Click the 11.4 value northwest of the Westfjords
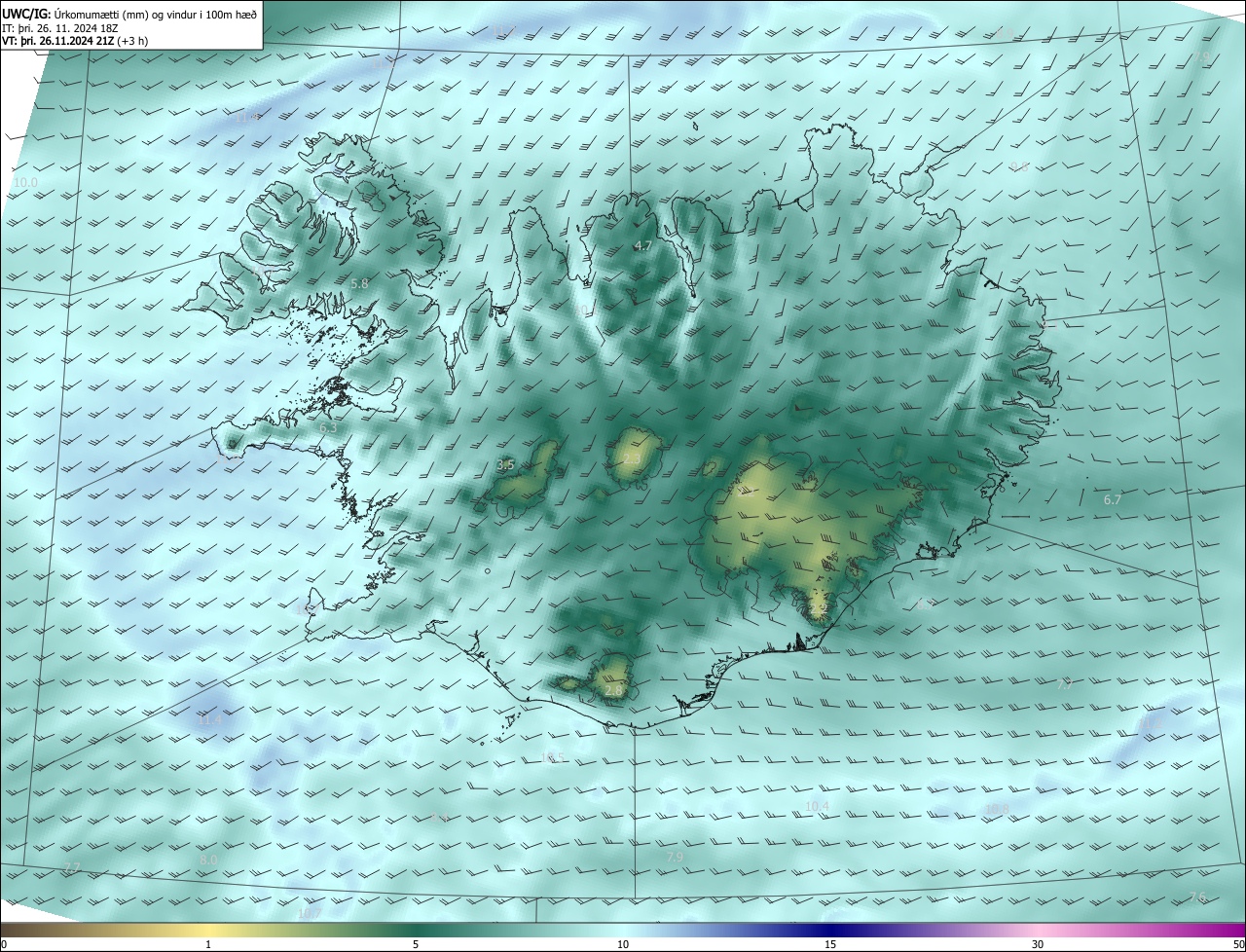Image resolution: width=1246 pixels, height=952 pixels. tap(246, 118)
